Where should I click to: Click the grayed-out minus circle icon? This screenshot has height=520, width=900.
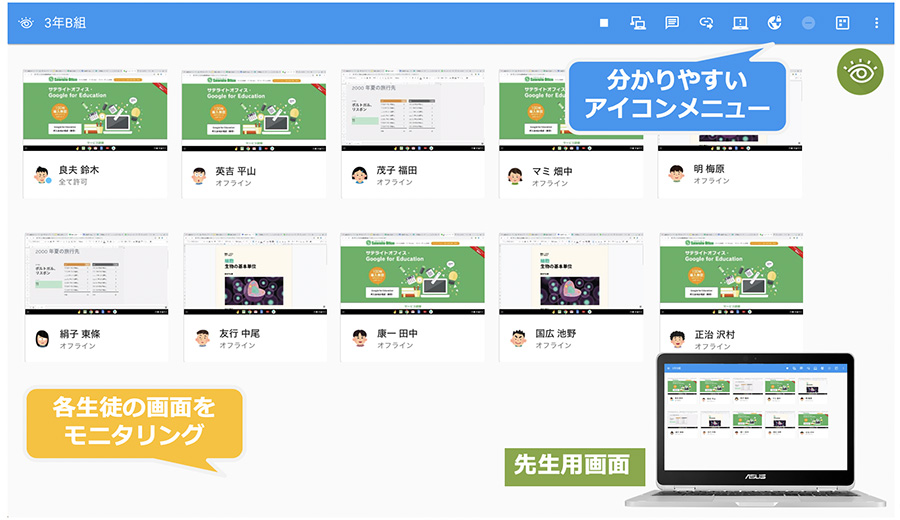(x=808, y=22)
